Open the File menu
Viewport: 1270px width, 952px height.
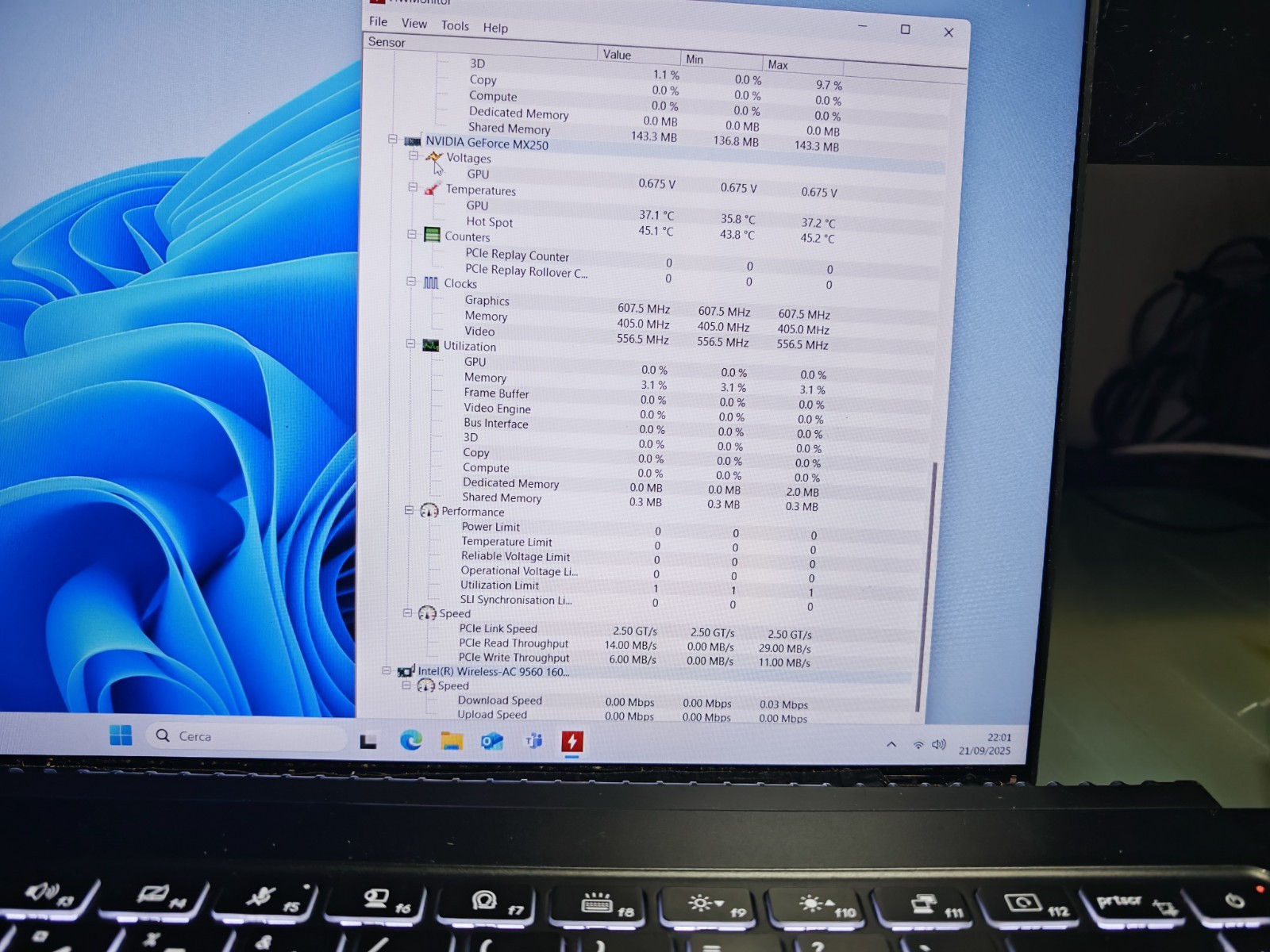coord(379,21)
